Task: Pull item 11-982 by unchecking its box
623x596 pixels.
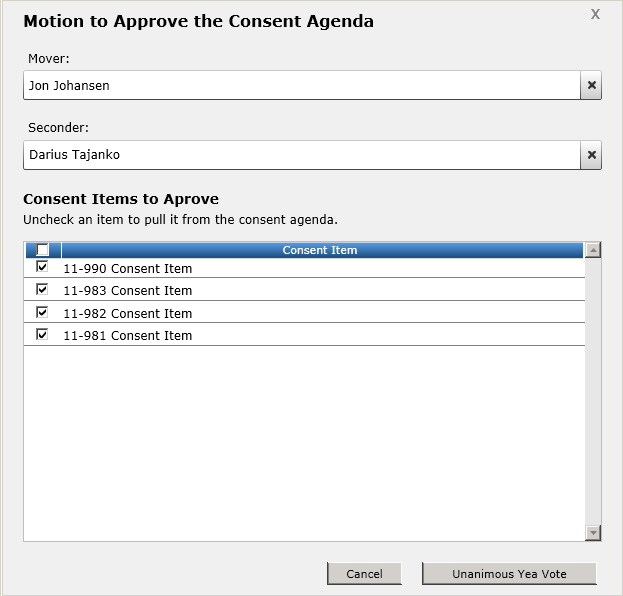Action: [42, 312]
